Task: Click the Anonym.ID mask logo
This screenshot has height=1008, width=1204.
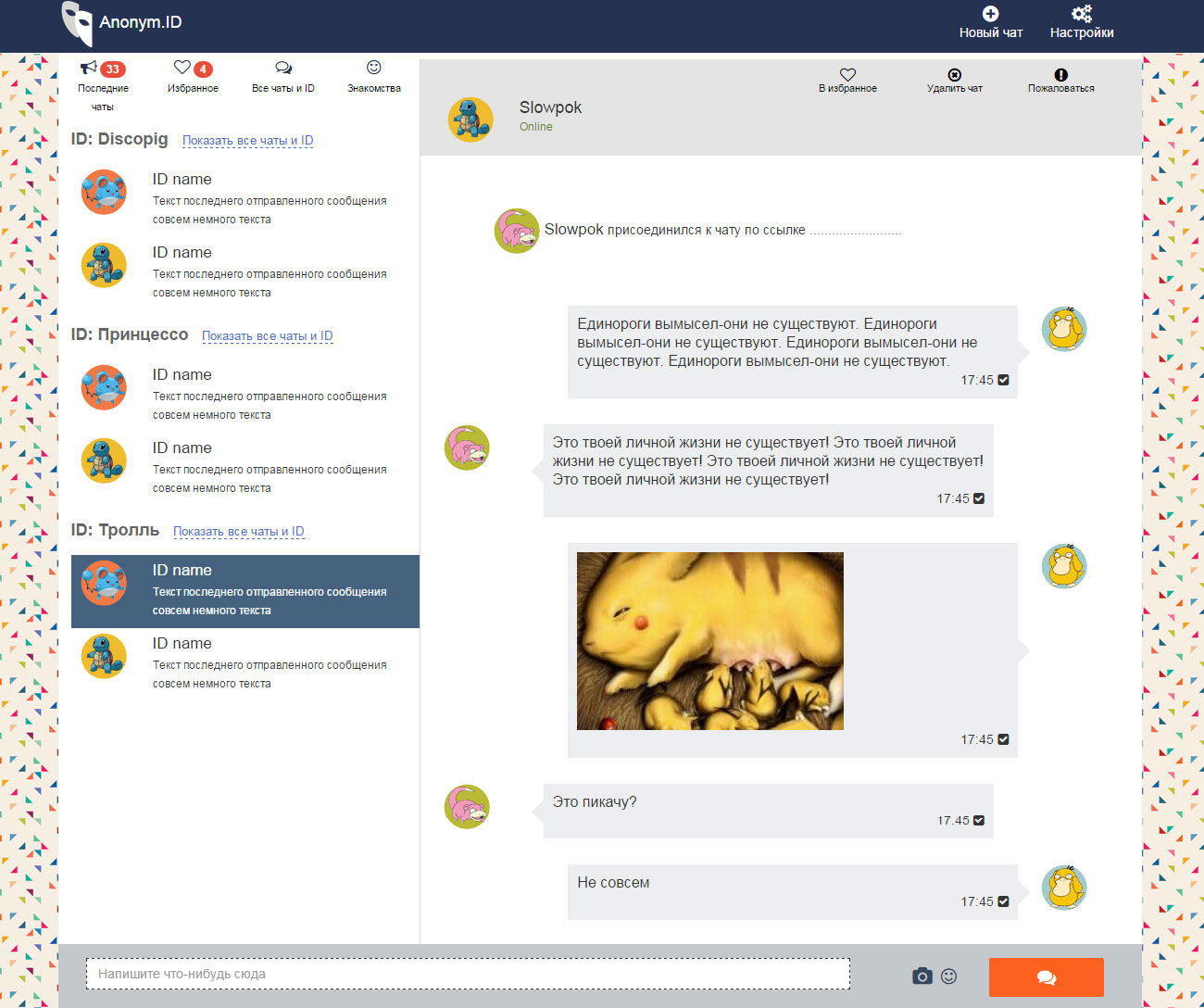Action: 77,23
